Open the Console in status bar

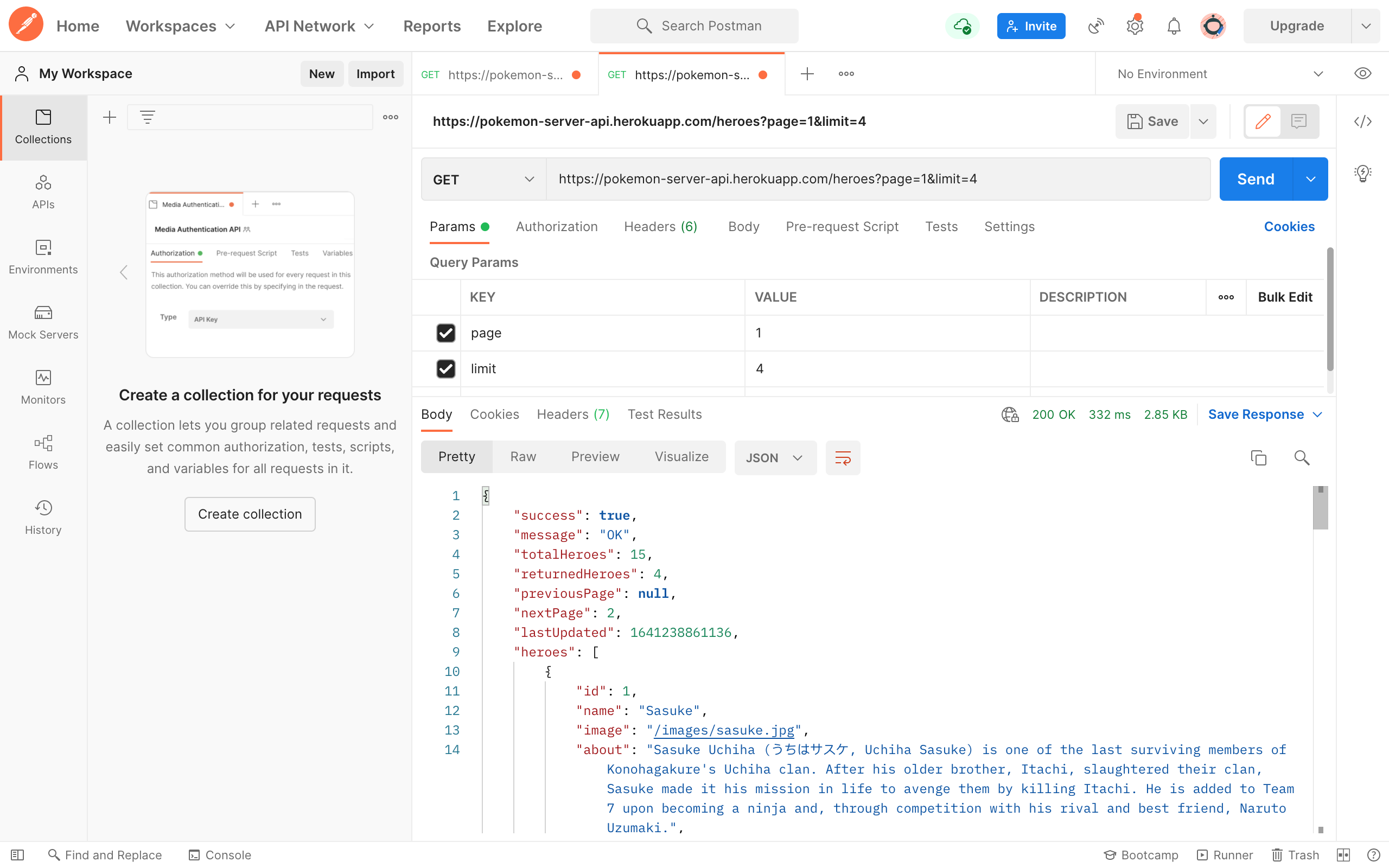(x=220, y=855)
